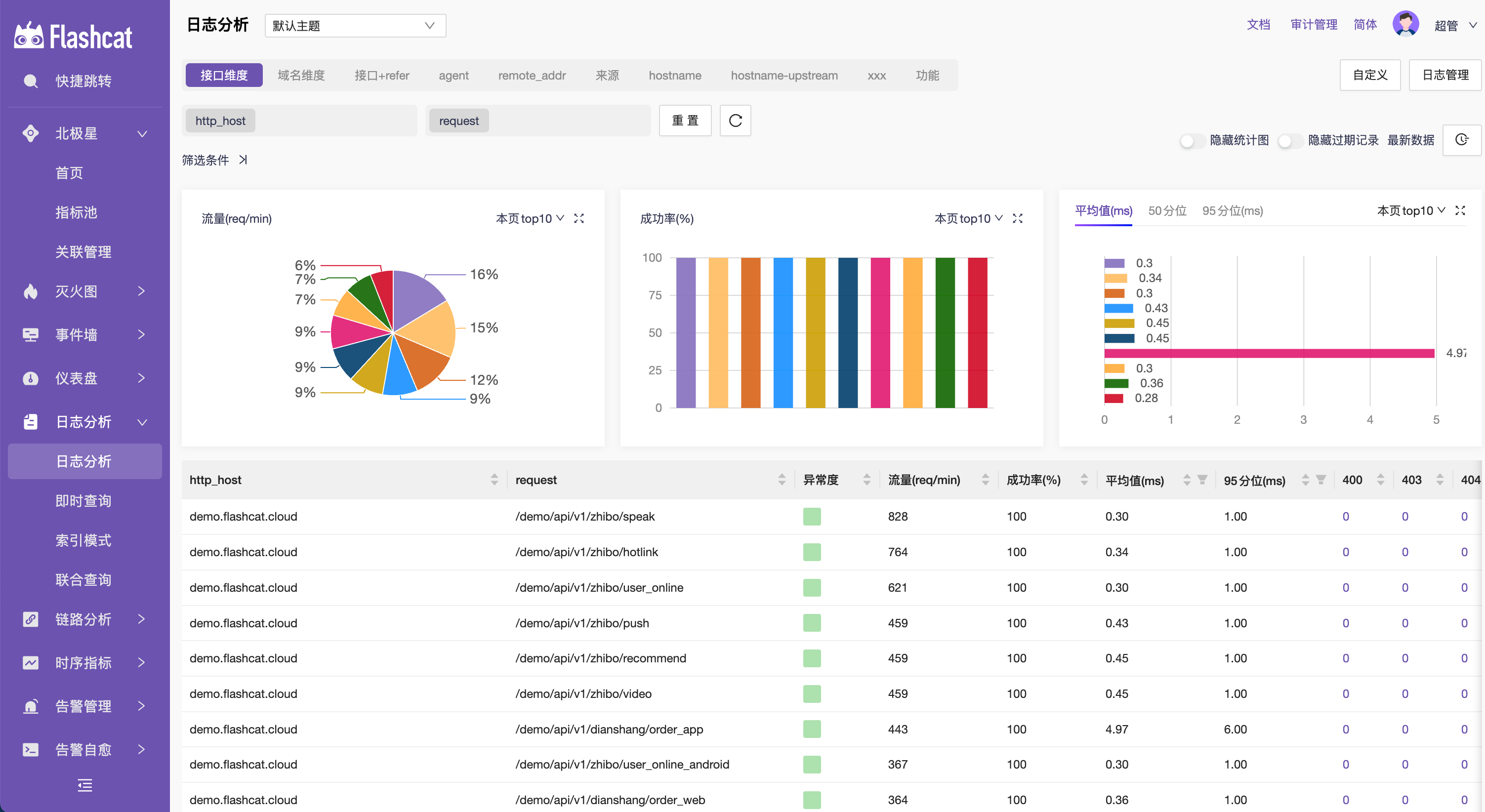1485x812 pixels.
Task: Collapse the sidebar using the bottom menu icon
Action: tap(85, 785)
